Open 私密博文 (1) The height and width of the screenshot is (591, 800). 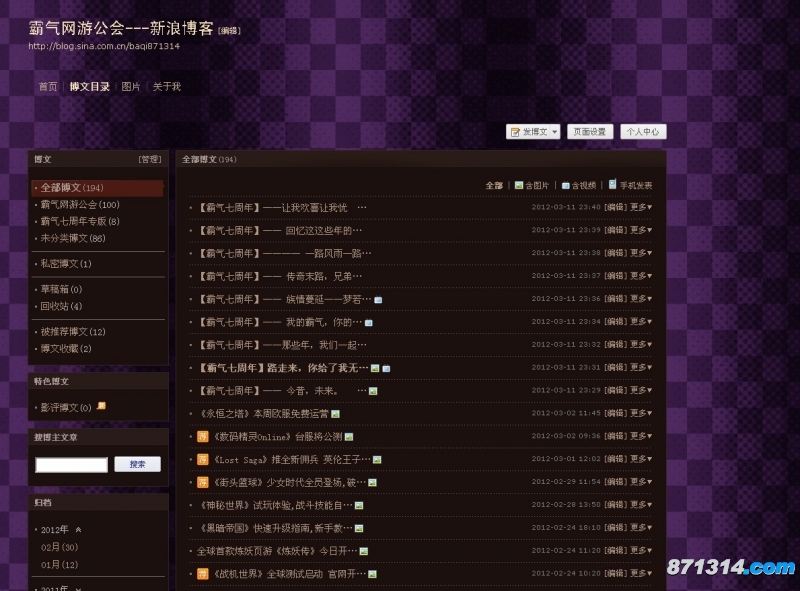coord(66,264)
